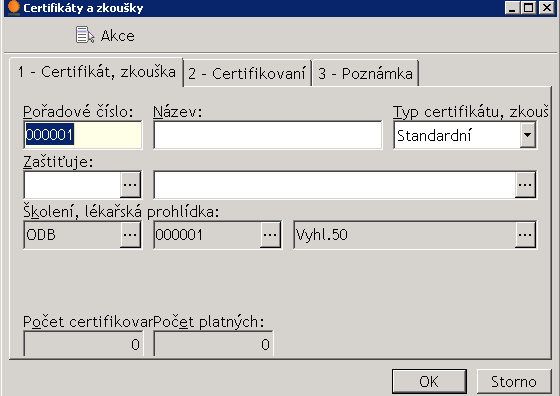The width and height of the screenshot is (560, 396).
Task: Click the long Zaštiťuje name field
Action: tap(335, 185)
